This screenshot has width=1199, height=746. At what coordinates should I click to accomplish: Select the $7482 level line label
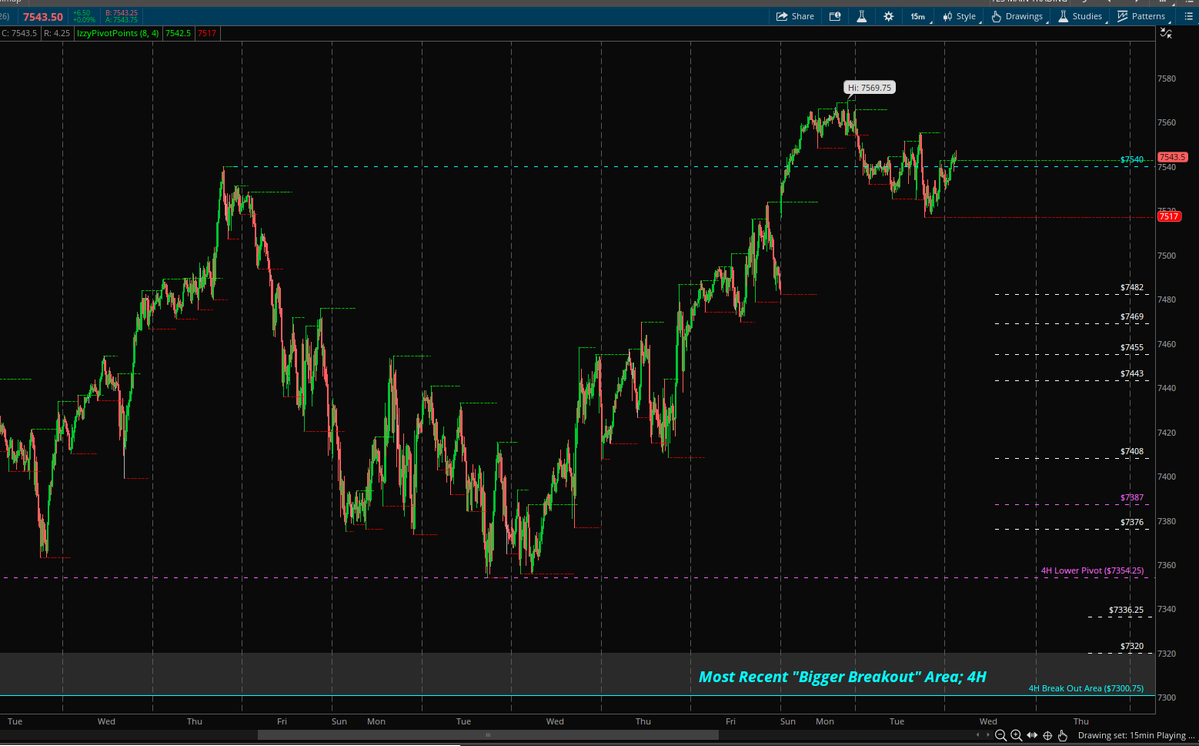tap(1132, 287)
